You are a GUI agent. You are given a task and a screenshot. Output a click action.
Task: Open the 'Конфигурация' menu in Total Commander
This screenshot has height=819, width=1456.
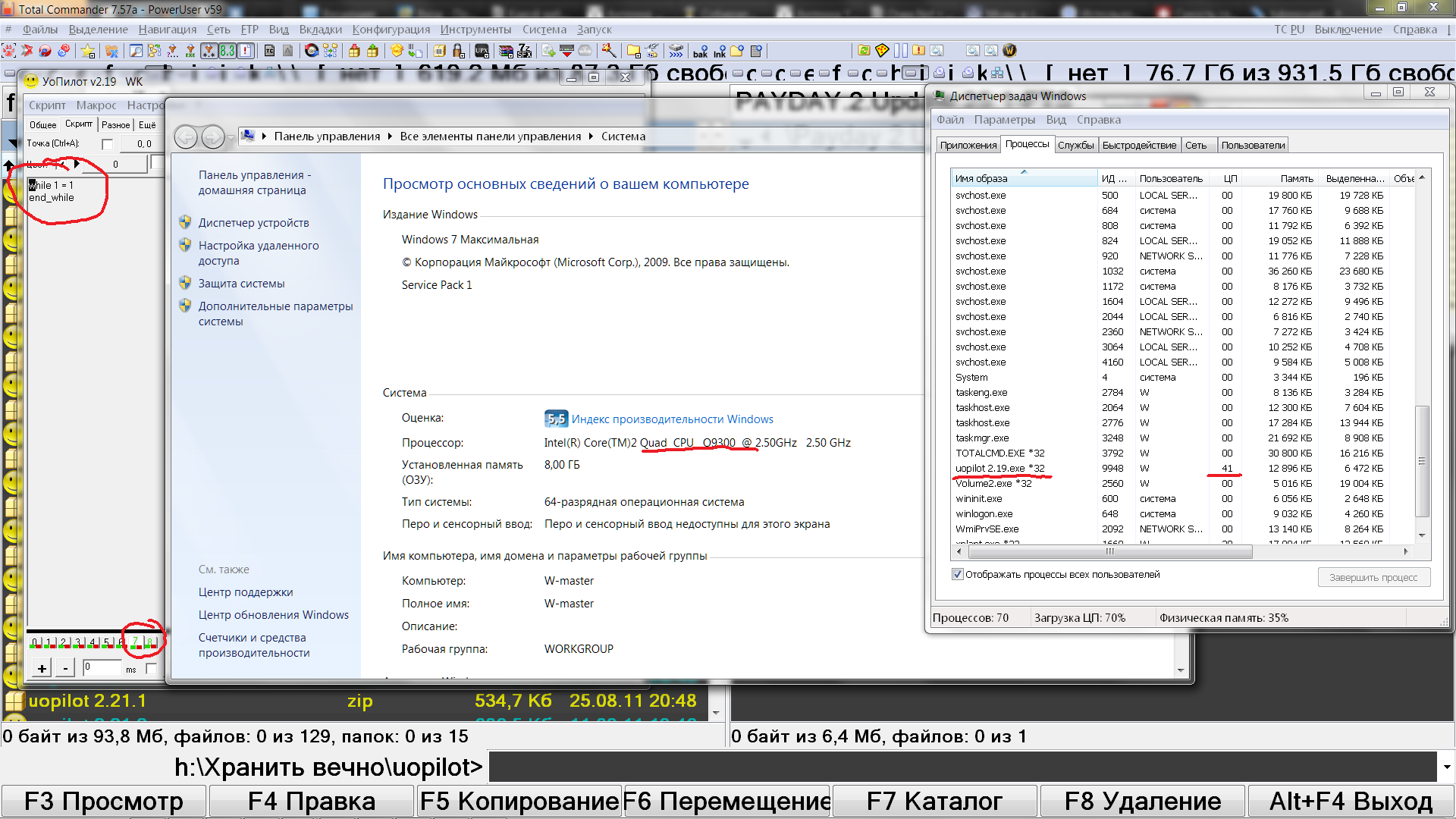[391, 30]
